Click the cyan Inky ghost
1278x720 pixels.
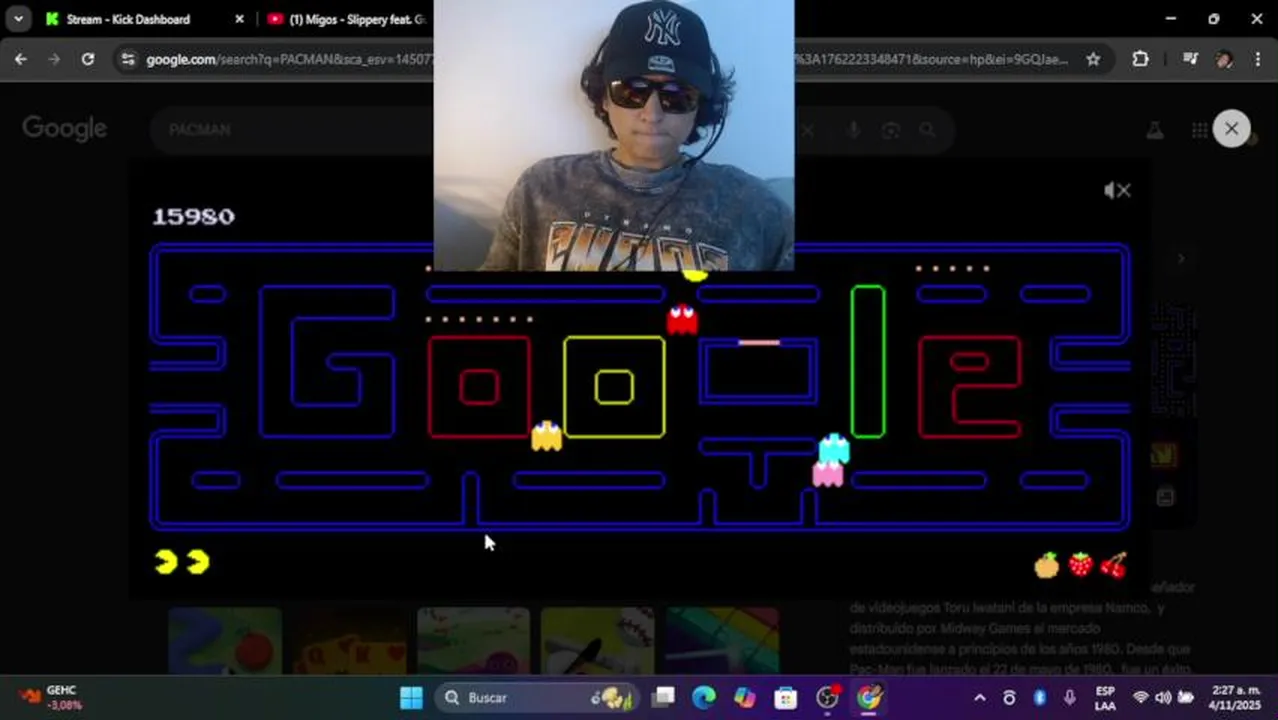coord(833,448)
